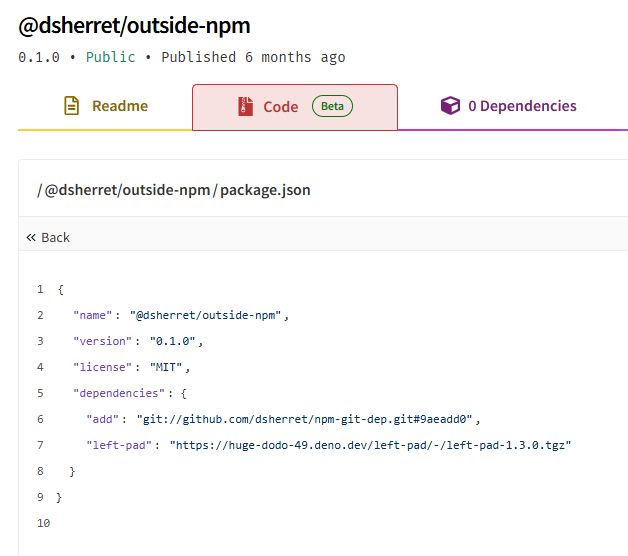Screen dimensions: 628x556
Task: Click the Published 6 months ago text
Action: click(253, 57)
